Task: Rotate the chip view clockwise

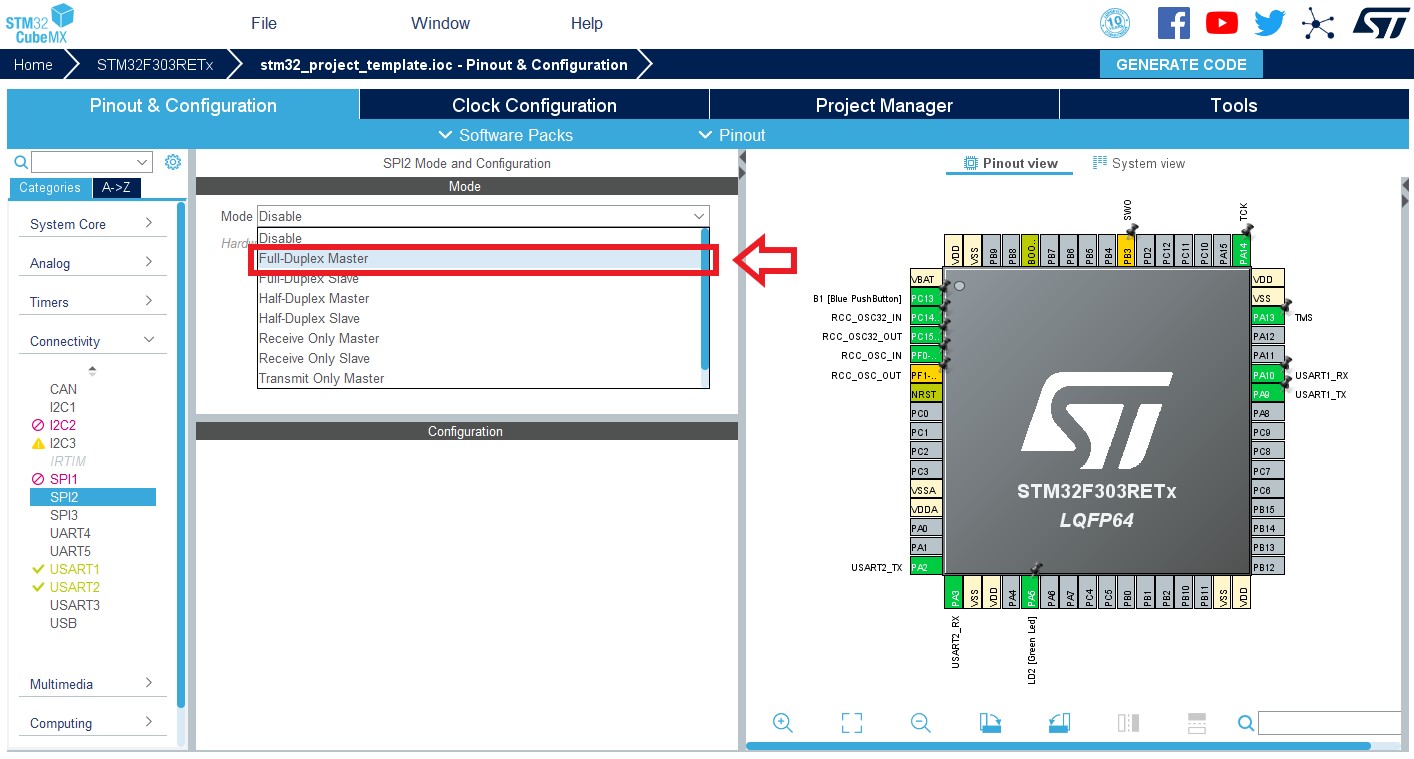Action: pos(990,723)
